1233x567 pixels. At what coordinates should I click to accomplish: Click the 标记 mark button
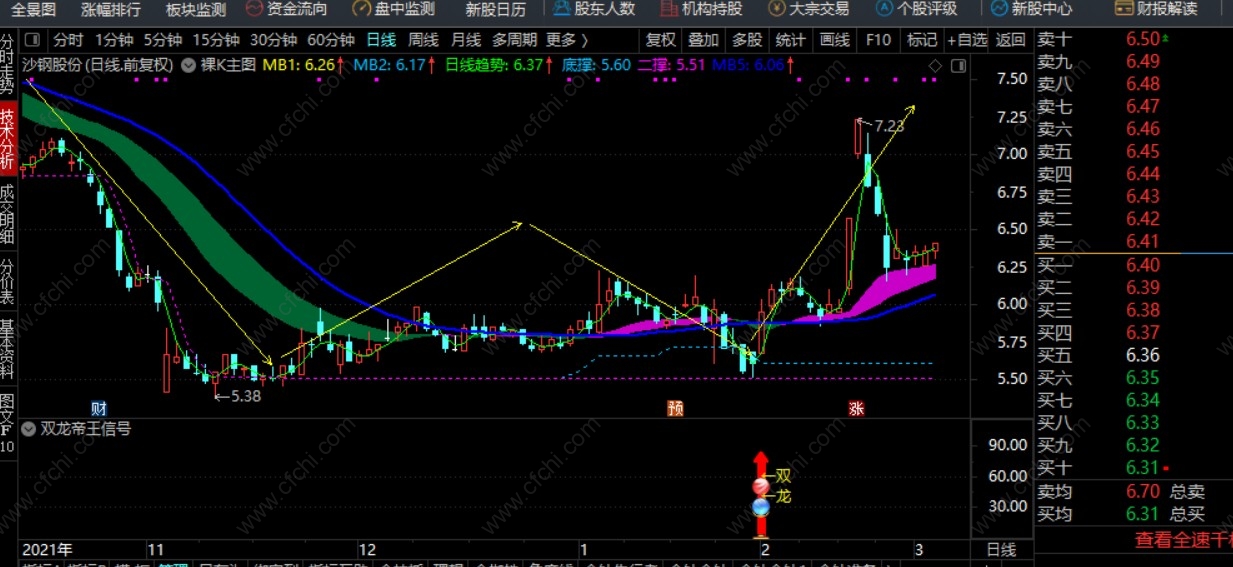(921, 41)
